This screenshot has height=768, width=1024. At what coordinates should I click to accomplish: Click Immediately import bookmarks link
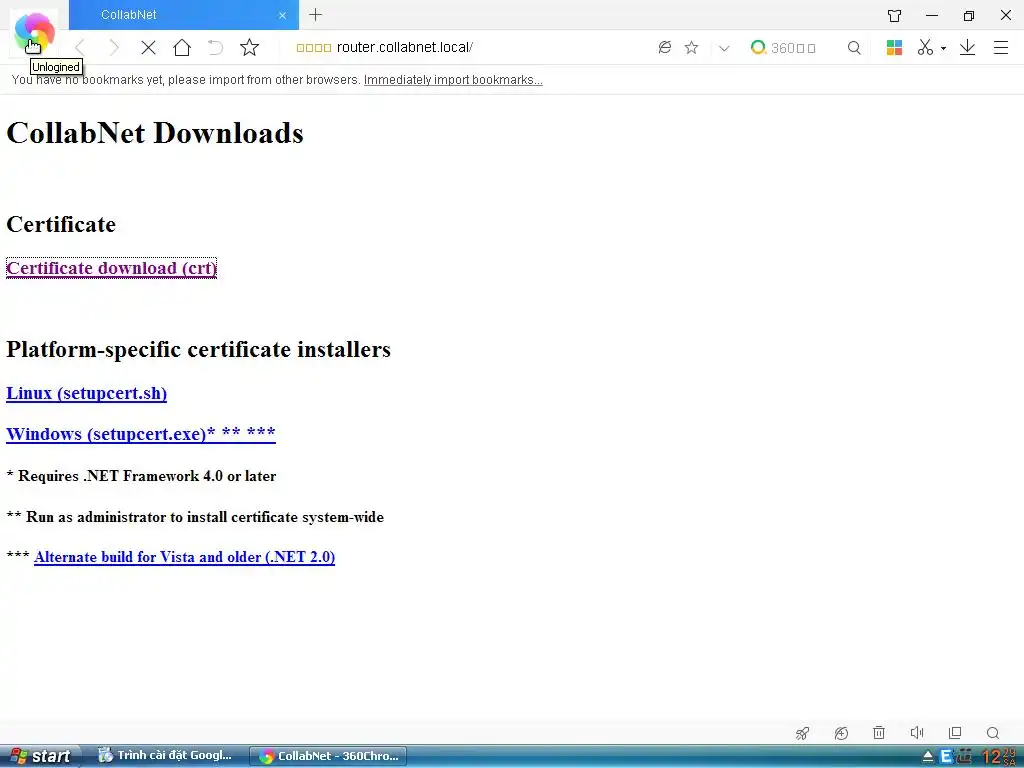pos(453,80)
